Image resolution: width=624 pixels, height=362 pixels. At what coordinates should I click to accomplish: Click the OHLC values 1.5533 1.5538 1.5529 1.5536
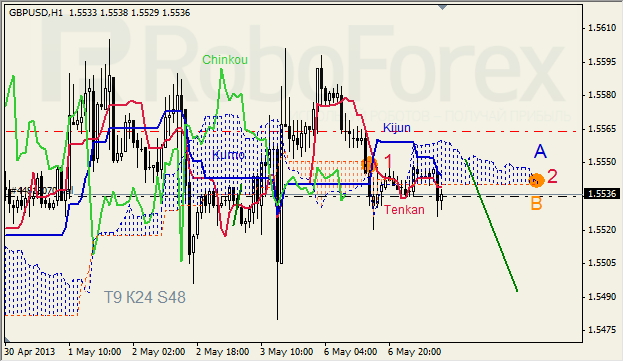[x=130, y=13]
